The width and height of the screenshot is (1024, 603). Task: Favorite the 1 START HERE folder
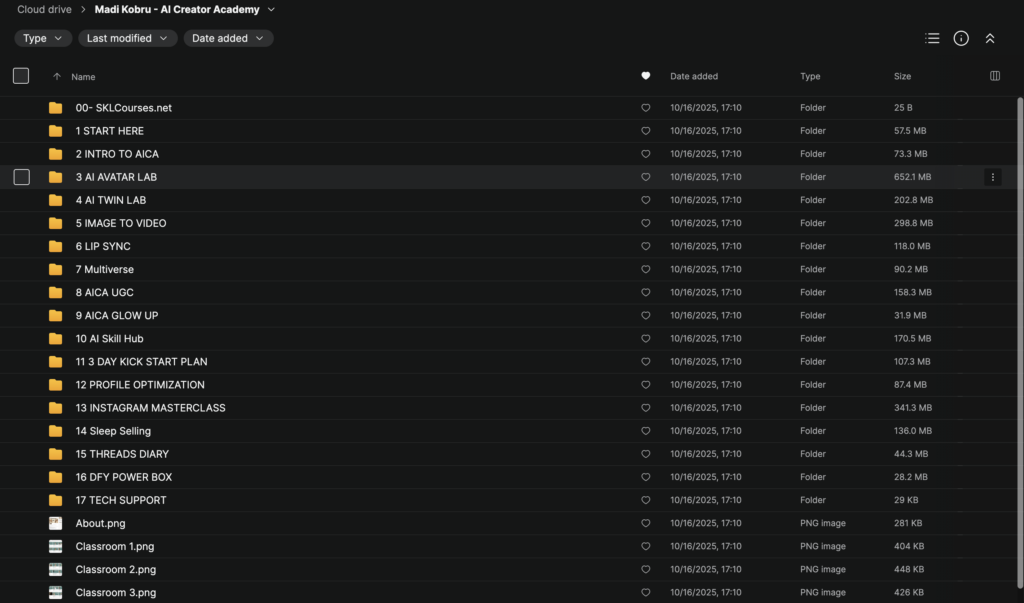point(646,131)
